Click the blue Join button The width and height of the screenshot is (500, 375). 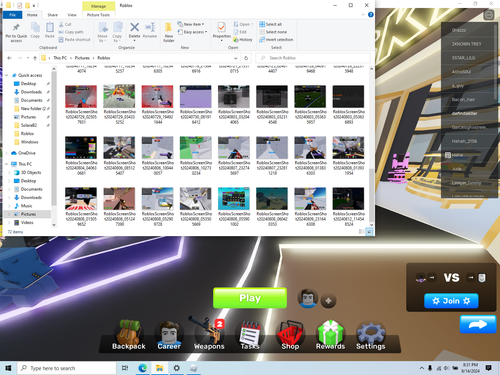pyautogui.click(x=451, y=301)
